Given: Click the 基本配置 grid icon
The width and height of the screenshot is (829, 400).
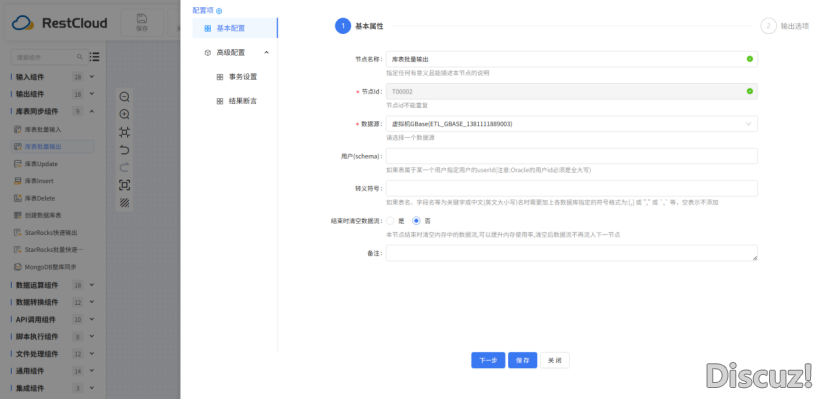Looking at the screenshot, I should tap(208, 29).
